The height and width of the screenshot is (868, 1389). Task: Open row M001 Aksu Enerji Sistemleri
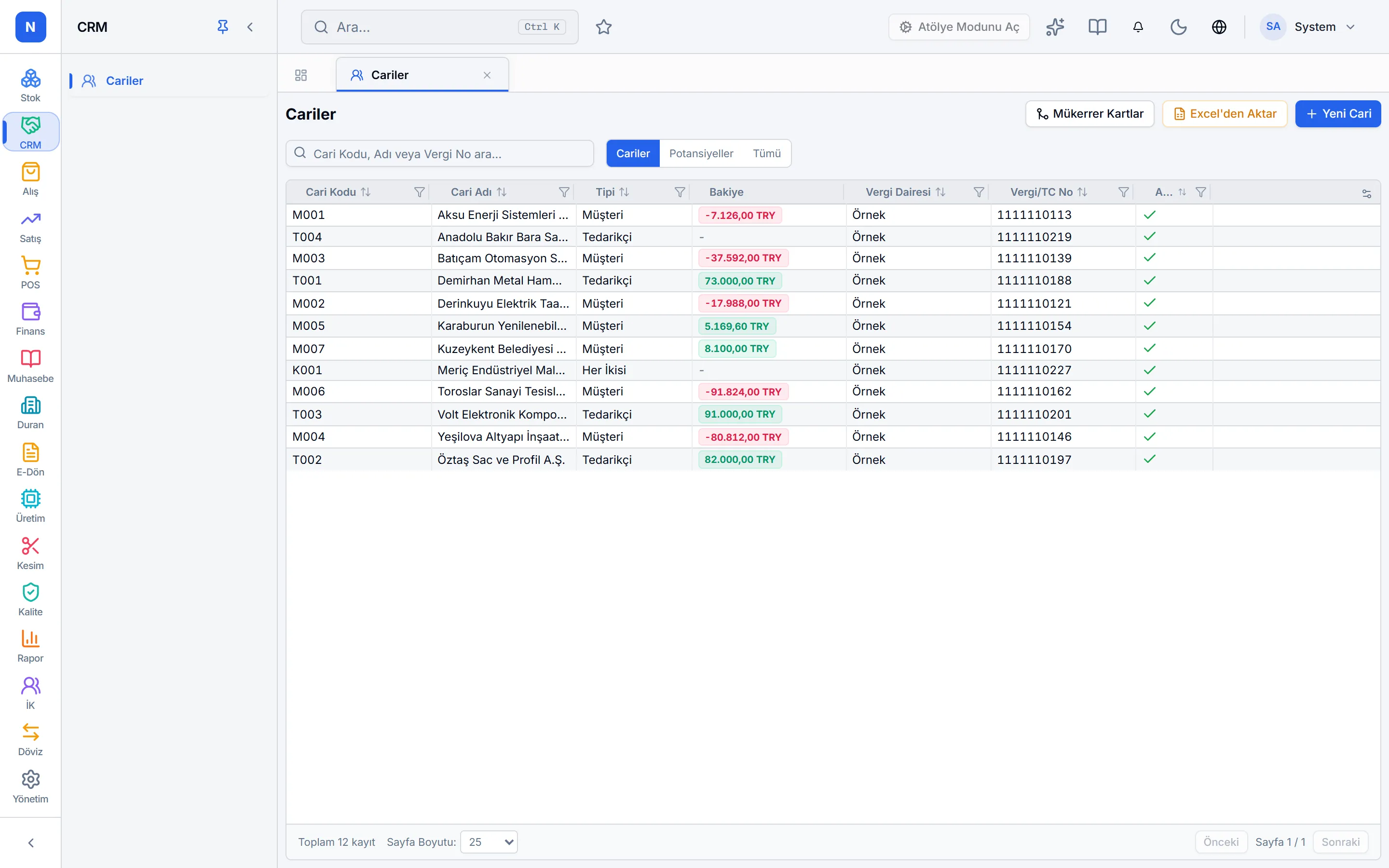(x=833, y=215)
